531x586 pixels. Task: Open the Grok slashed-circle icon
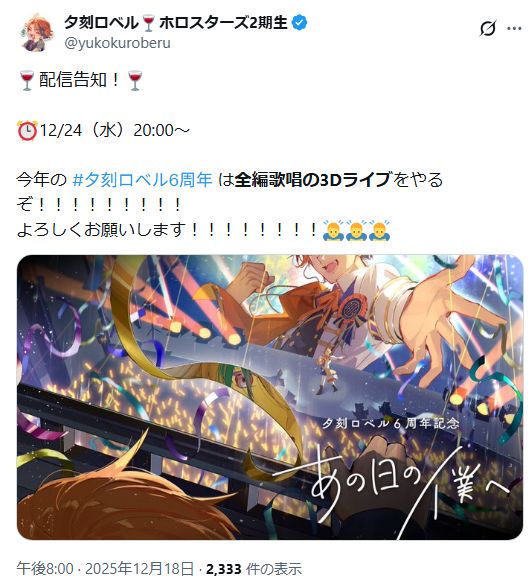click(487, 28)
